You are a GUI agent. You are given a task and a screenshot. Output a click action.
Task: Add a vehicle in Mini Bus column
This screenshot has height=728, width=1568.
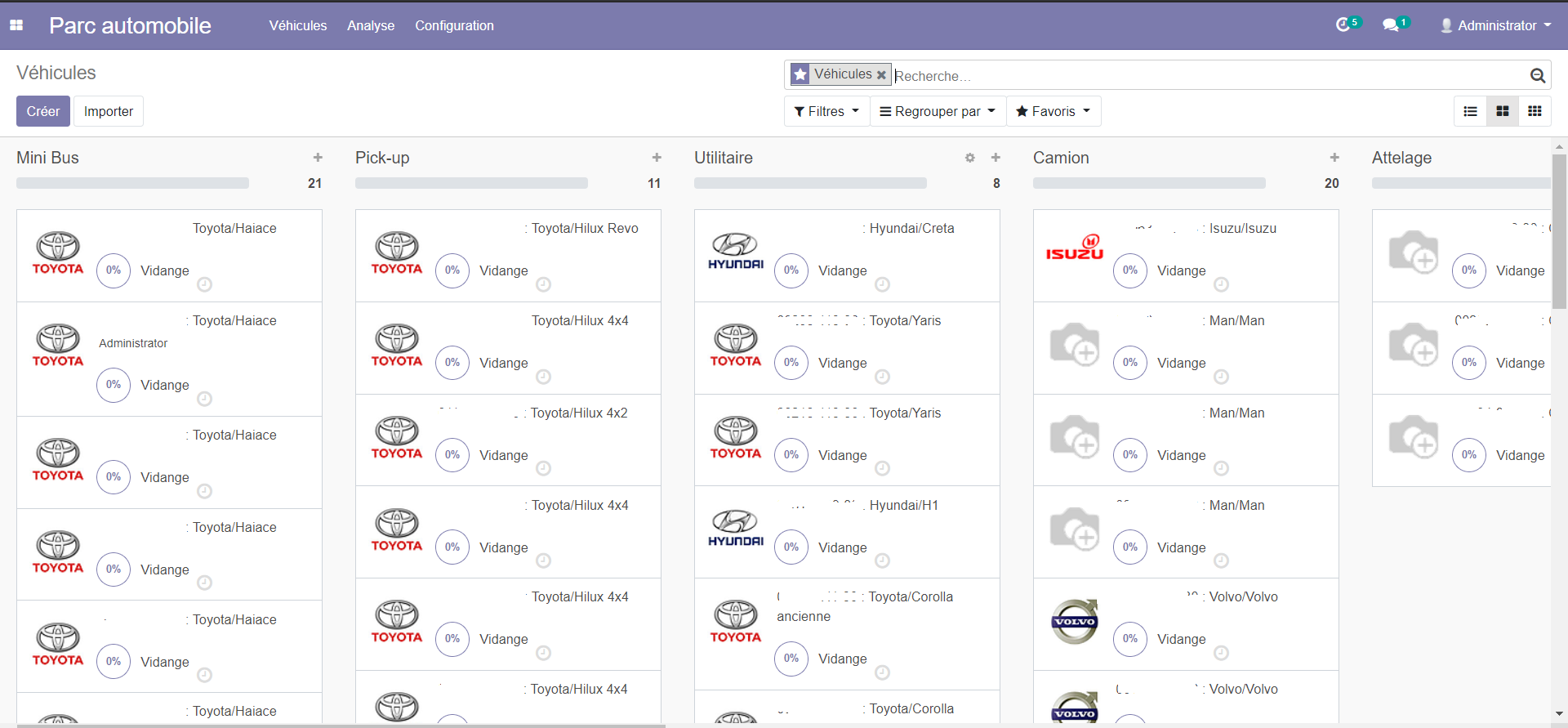click(318, 158)
